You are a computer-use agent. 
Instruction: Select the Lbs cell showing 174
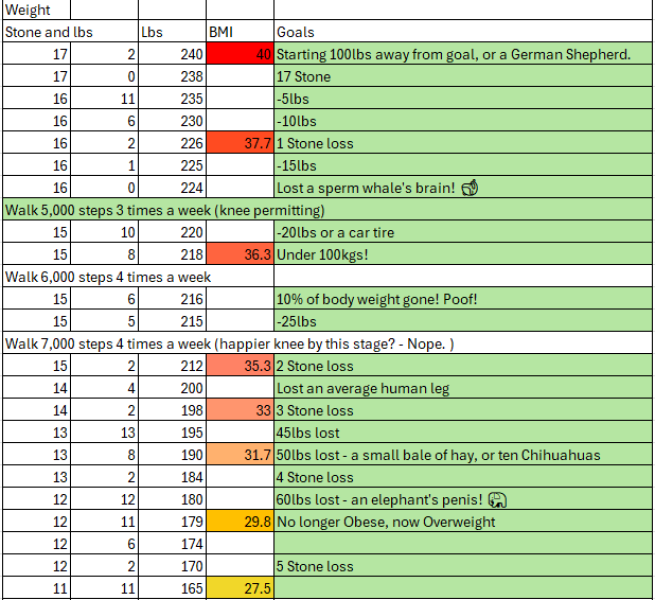[172, 544]
